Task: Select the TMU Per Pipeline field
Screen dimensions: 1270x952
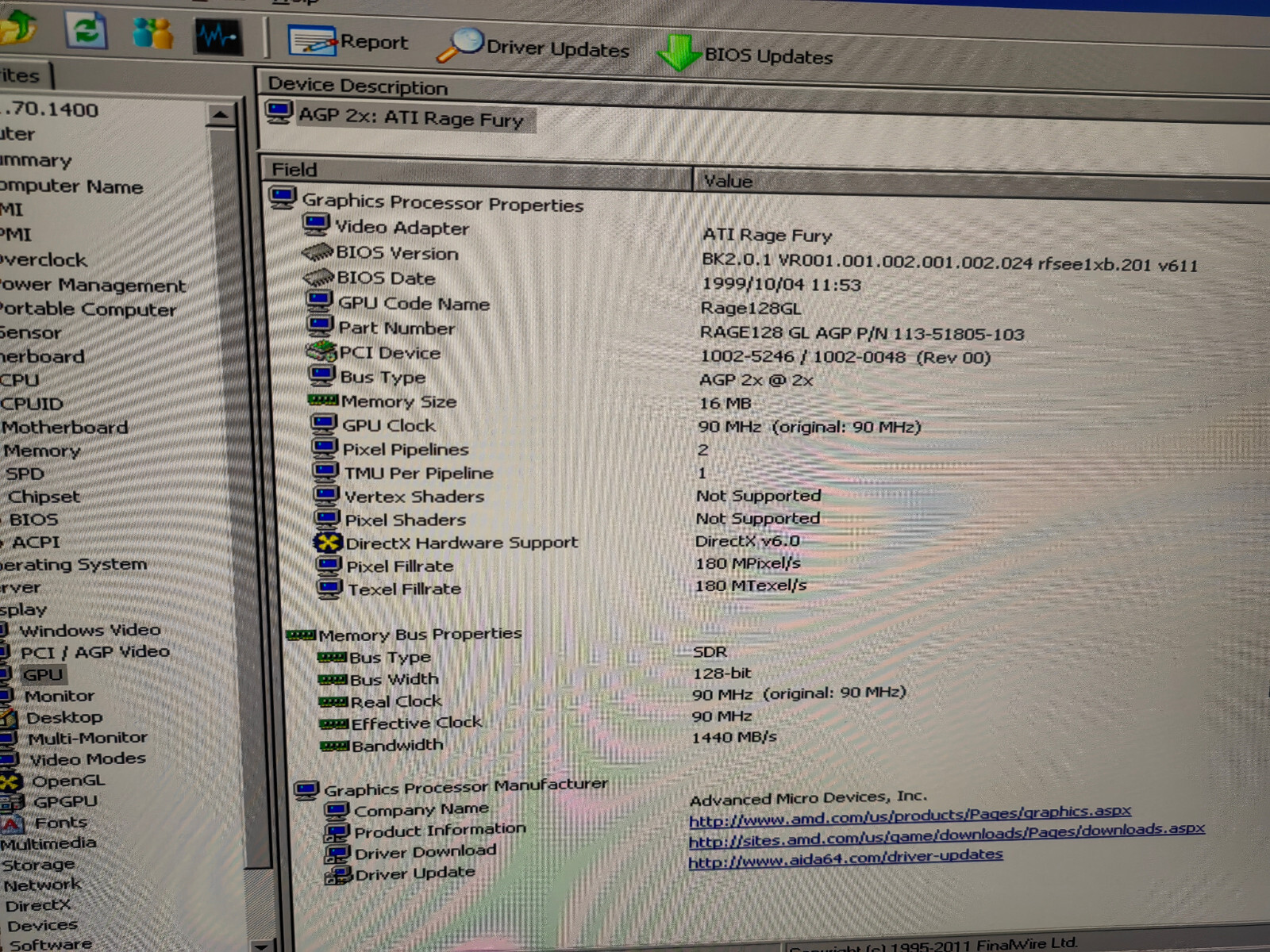Action: pyautogui.click(x=418, y=473)
